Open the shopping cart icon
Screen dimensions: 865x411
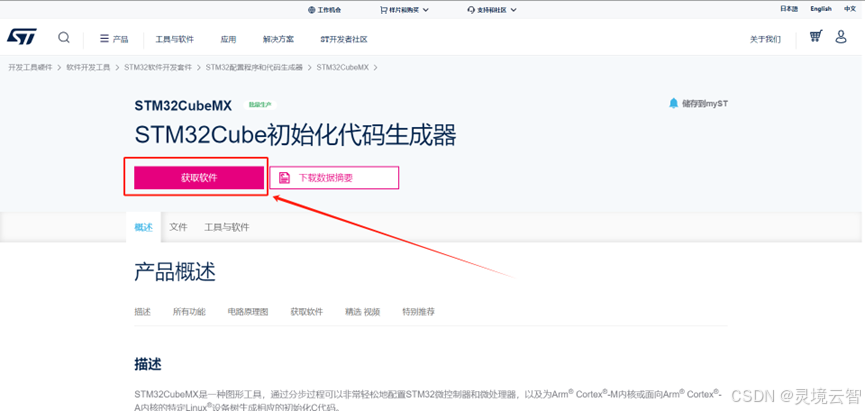point(815,36)
